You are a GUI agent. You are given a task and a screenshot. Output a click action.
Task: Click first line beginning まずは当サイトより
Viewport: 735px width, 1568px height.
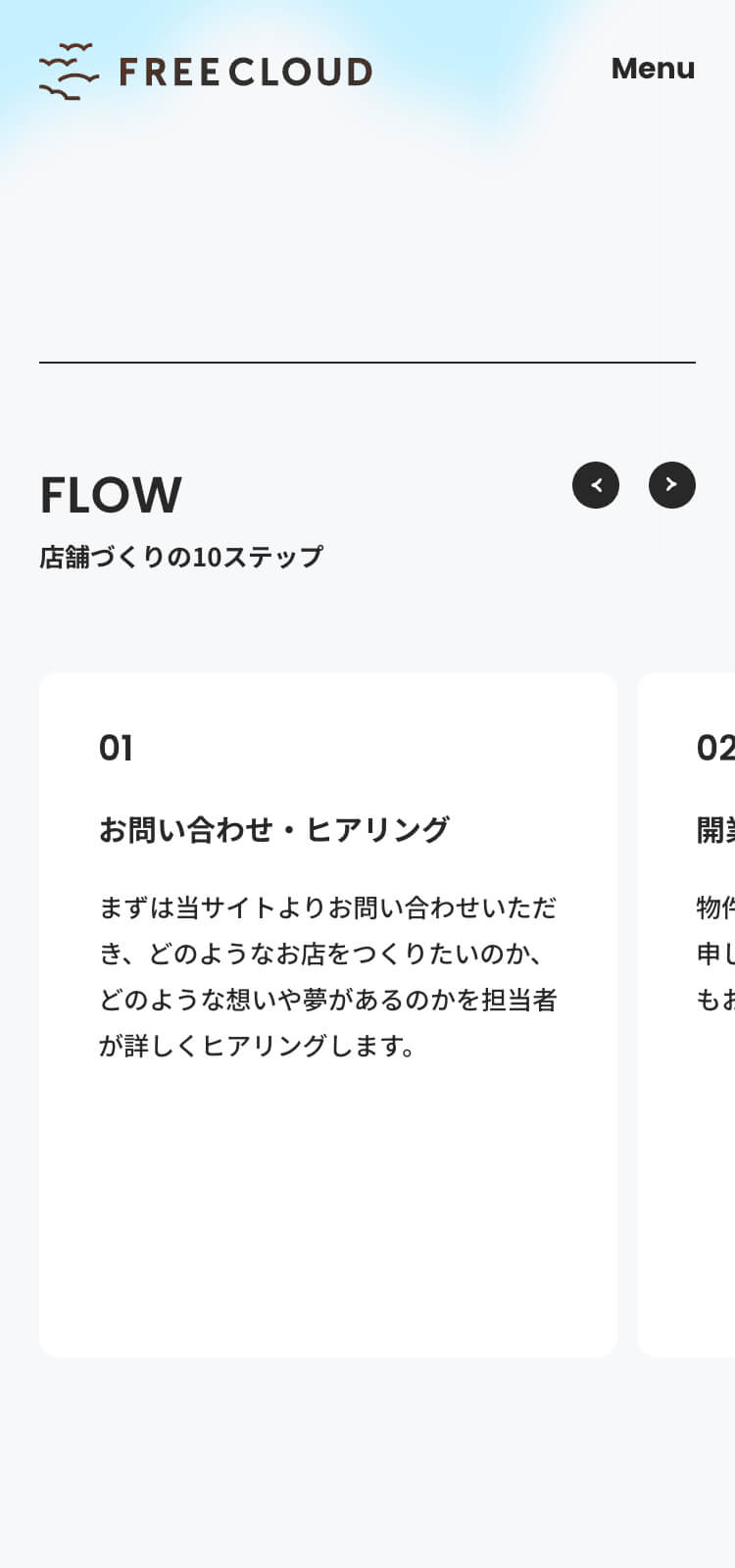point(327,907)
